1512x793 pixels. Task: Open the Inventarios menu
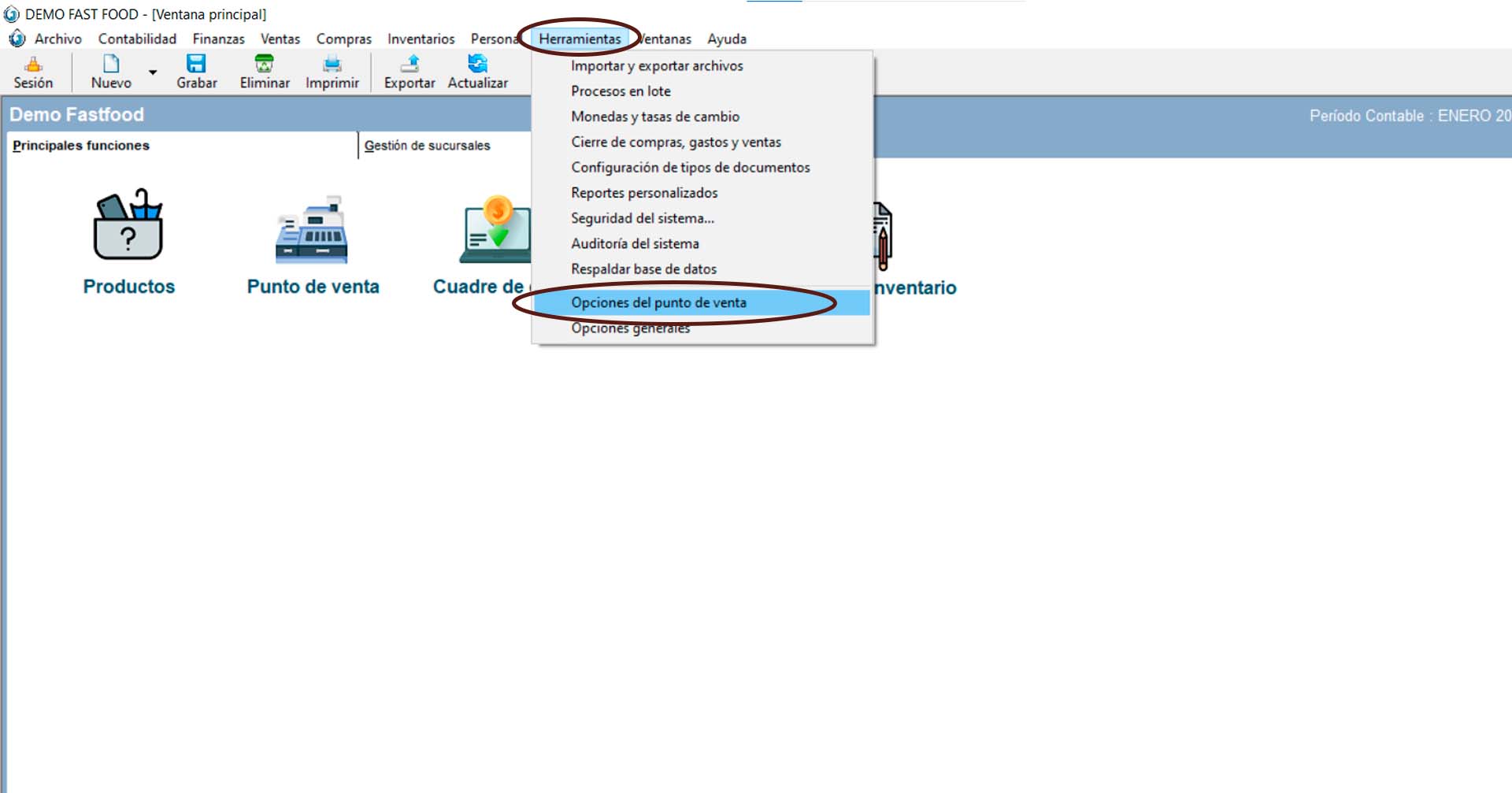[421, 39]
